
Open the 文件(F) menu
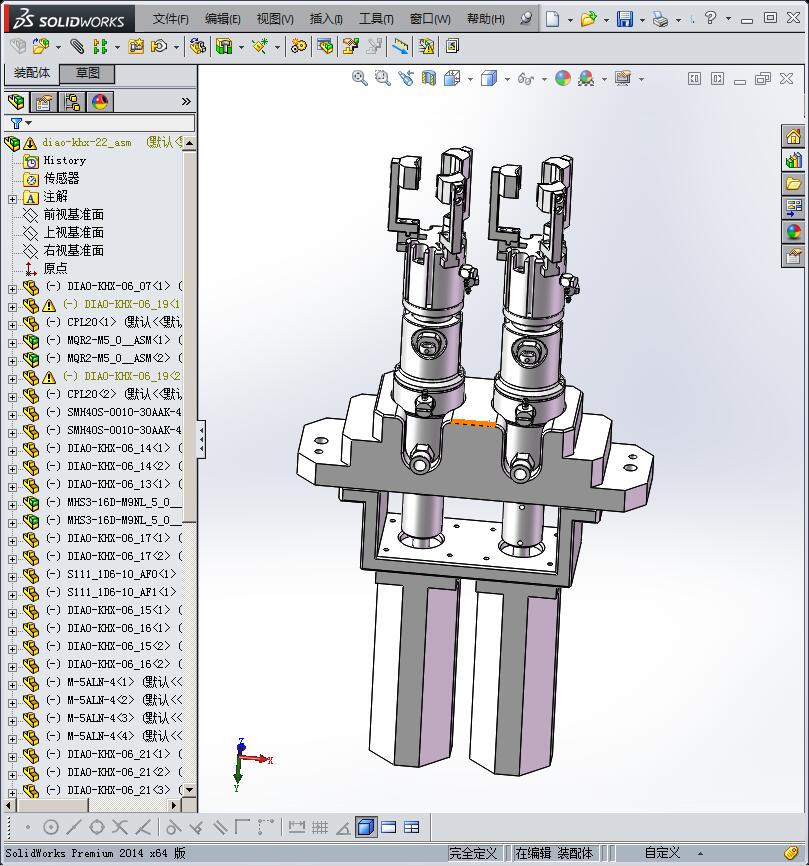tap(170, 19)
